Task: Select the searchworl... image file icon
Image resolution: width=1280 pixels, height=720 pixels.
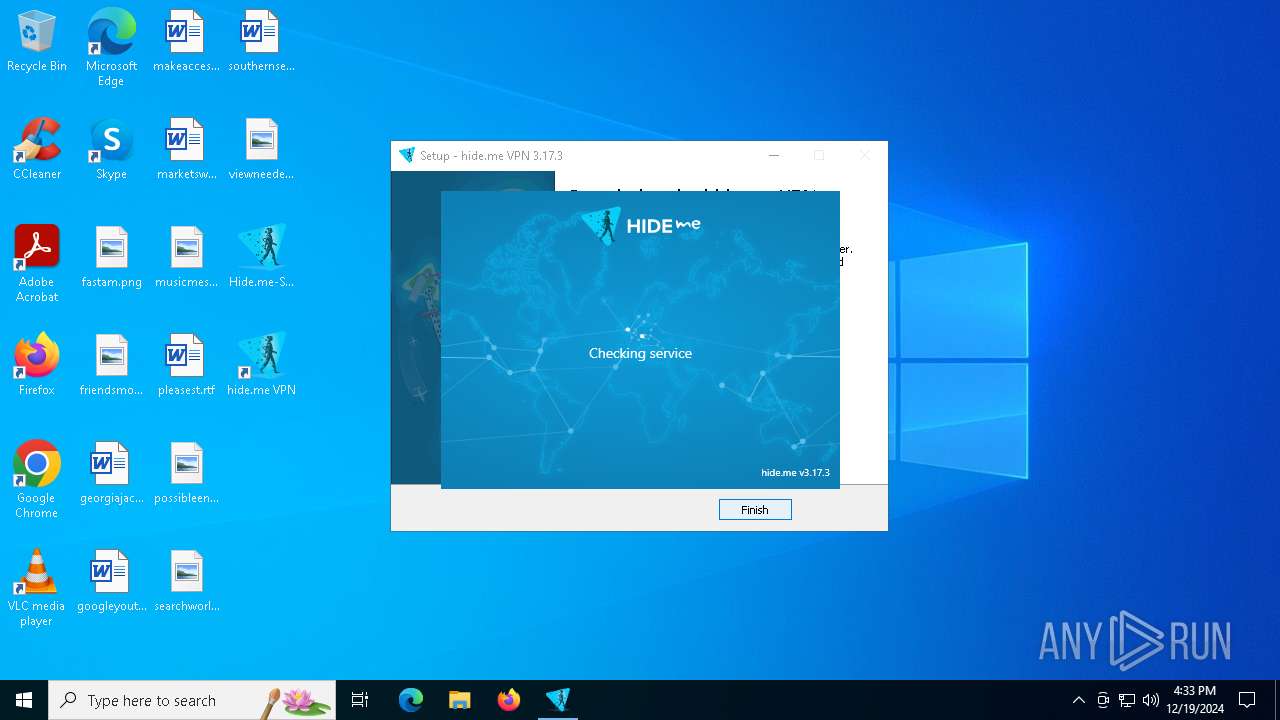Action: coord(186,582)
